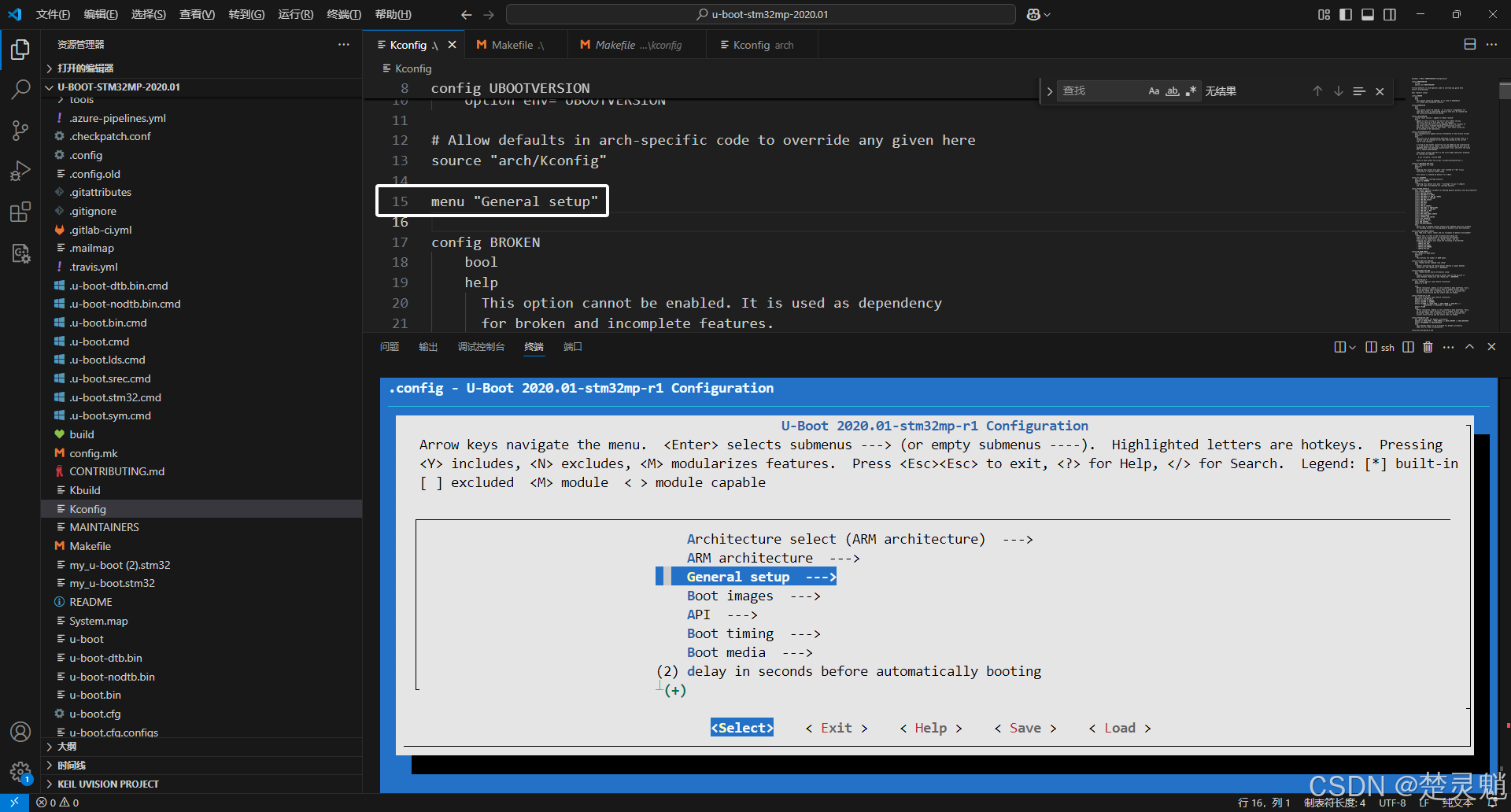Expand the KEIL UVISION PROJECT section

pos(201,784)
